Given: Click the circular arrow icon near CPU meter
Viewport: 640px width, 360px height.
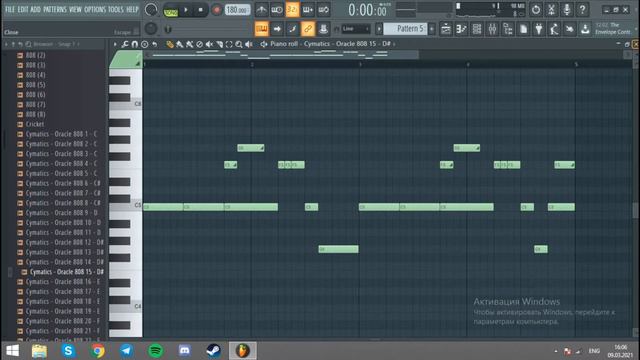Looking at the screenshot, I should coord(536,9).
